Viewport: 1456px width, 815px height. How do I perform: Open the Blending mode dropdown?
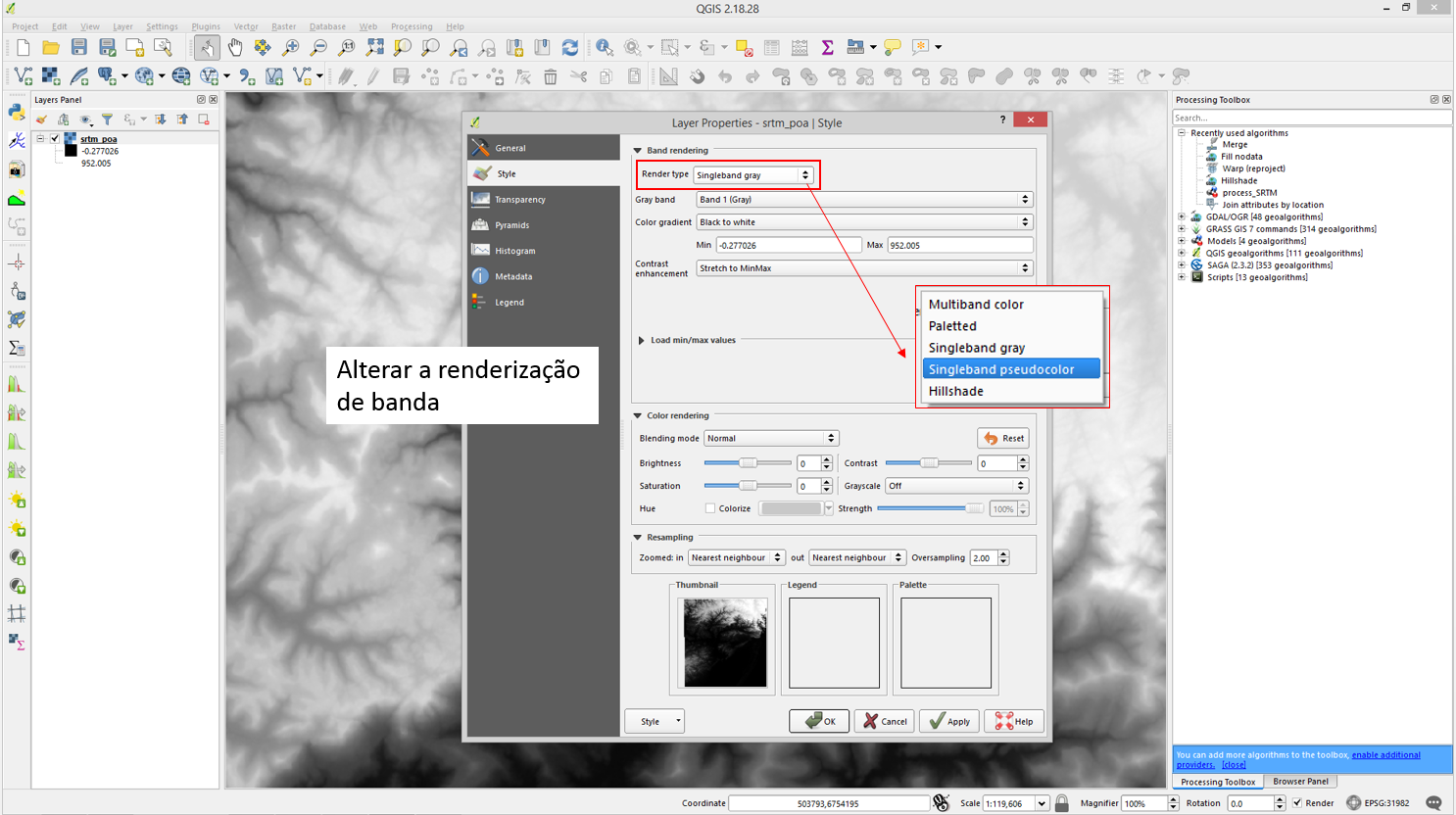(x=771, y=439)
